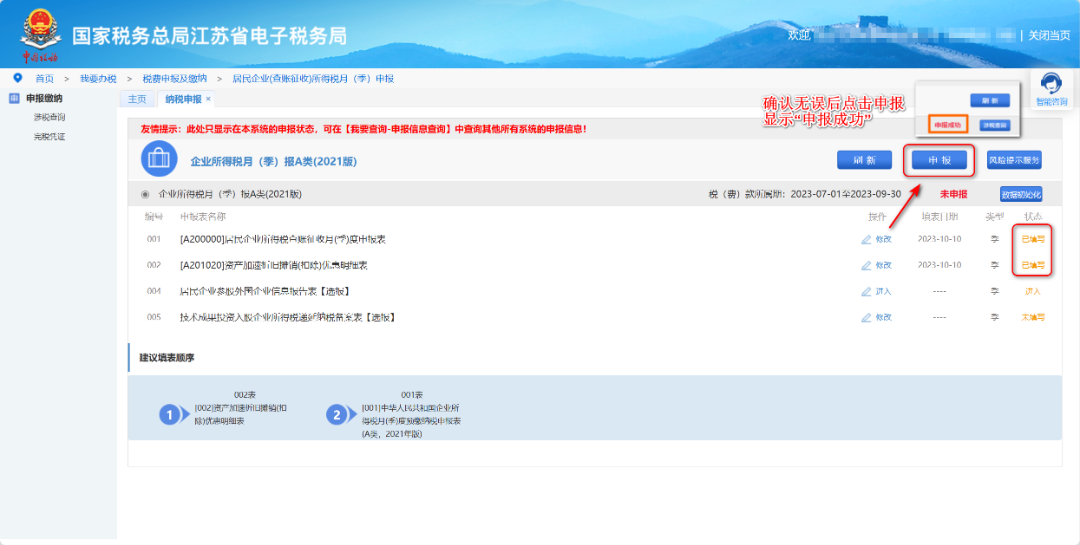Image resolution: width=1080 pixels, height=545 pixels.
Task: Click the 国家税务总局江苏省电子税务局 title
Action: [209, 36]
